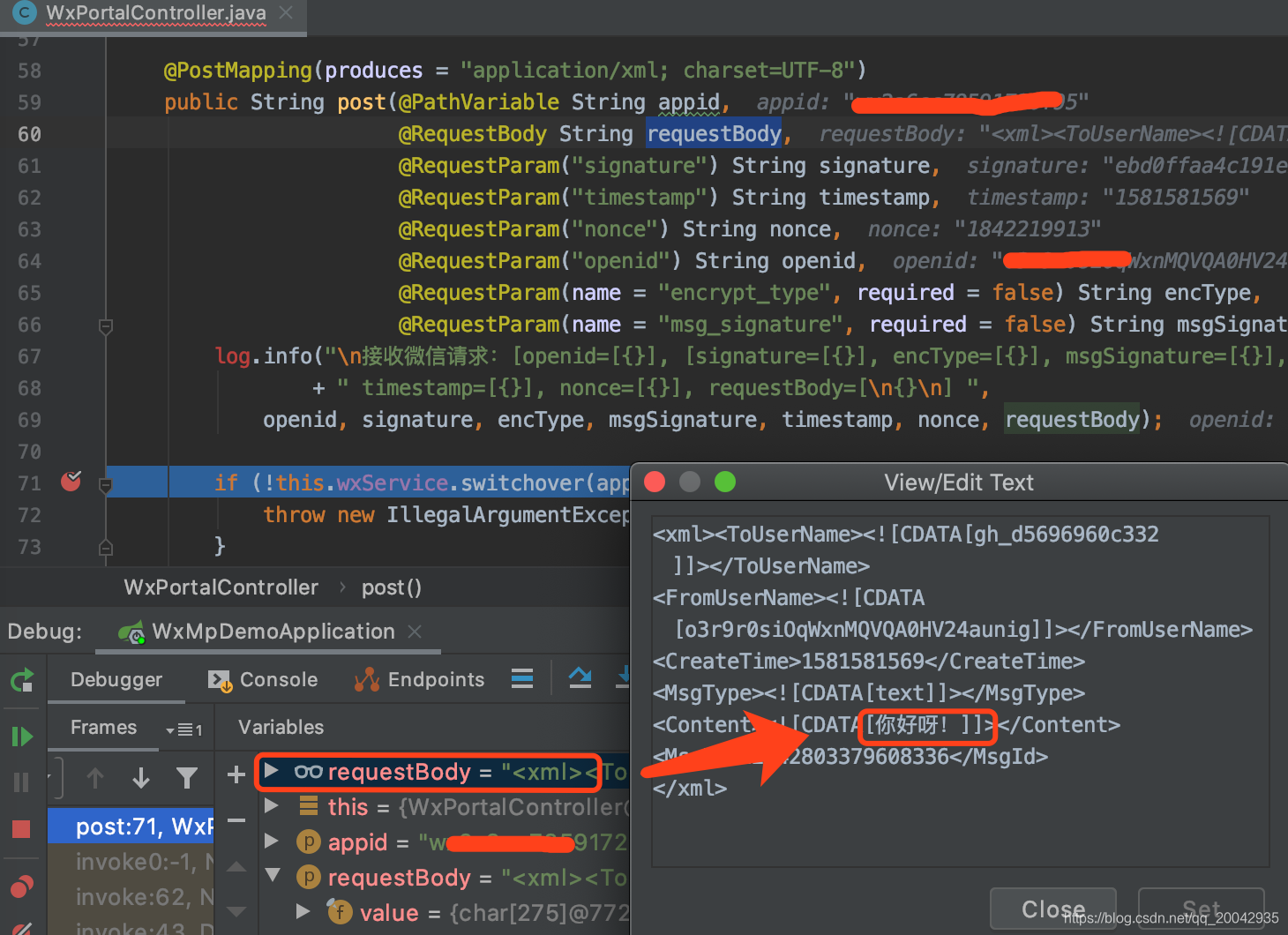Remove watch with the minus icon
The height and width of the screenshot is (935, 1288).
tap(236, 820)
